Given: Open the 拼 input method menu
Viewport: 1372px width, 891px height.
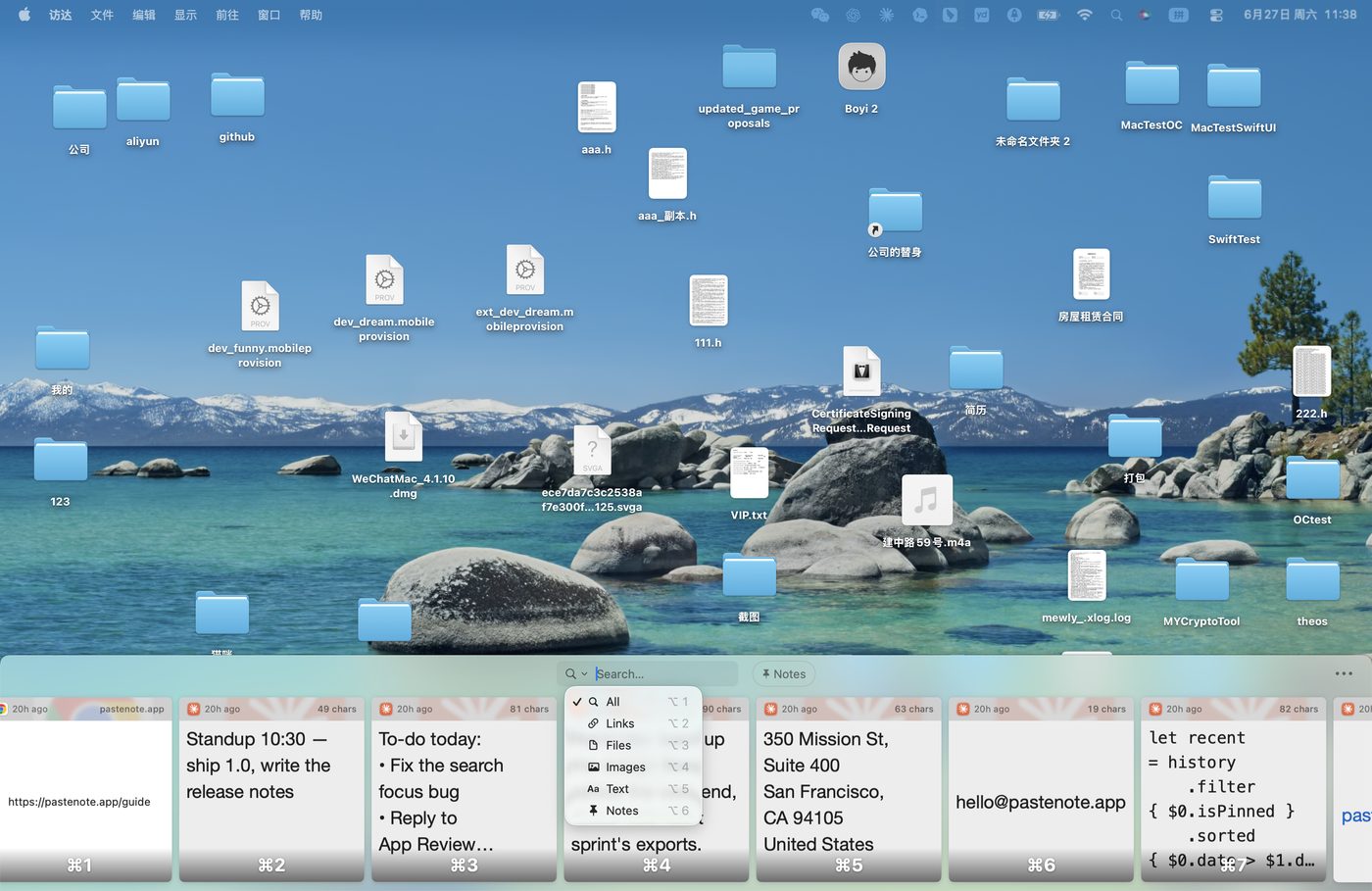Looking at the screenshot, I should click(x=1179, y=15).
